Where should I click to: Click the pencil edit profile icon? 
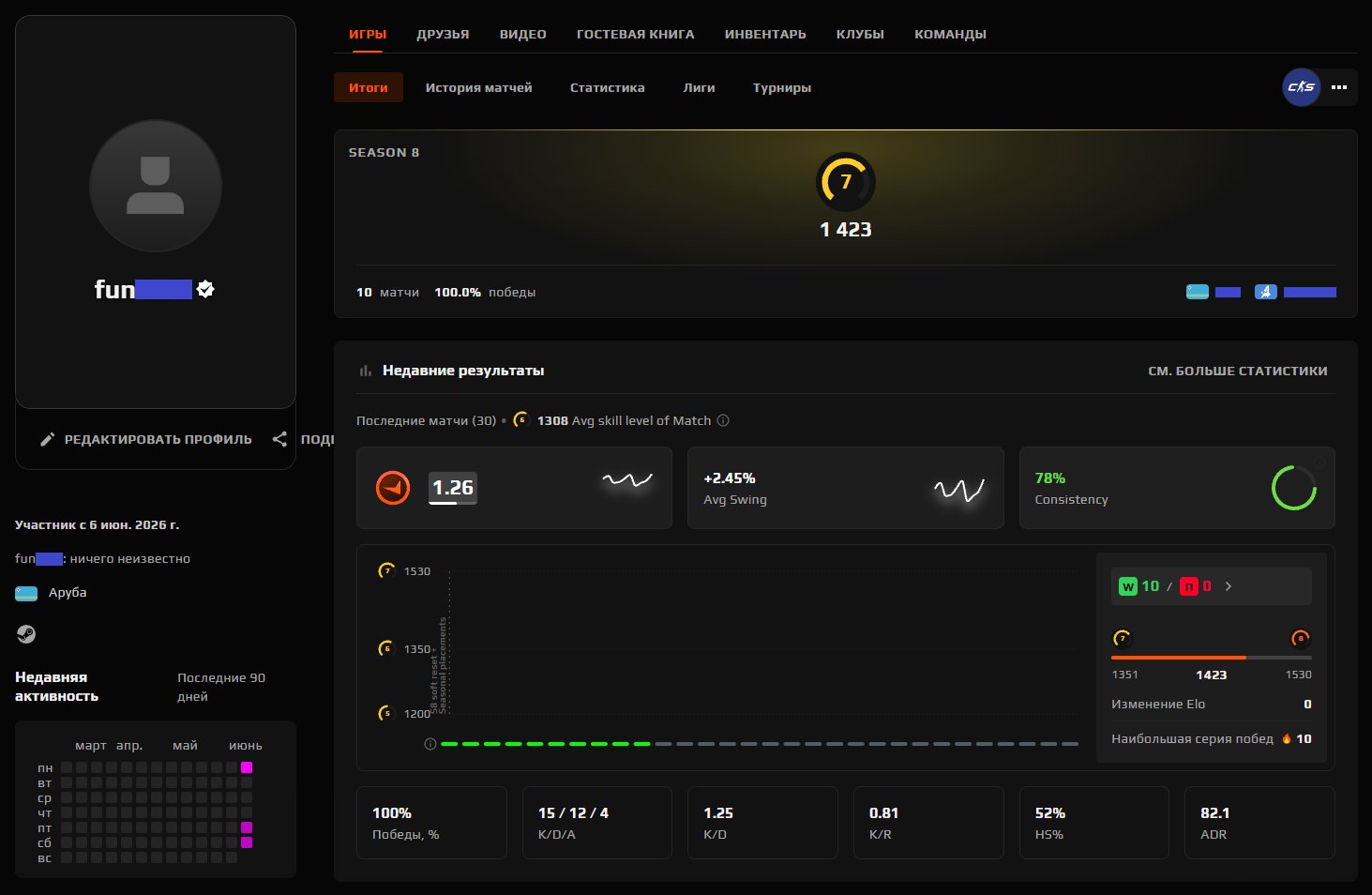[47, 439]
